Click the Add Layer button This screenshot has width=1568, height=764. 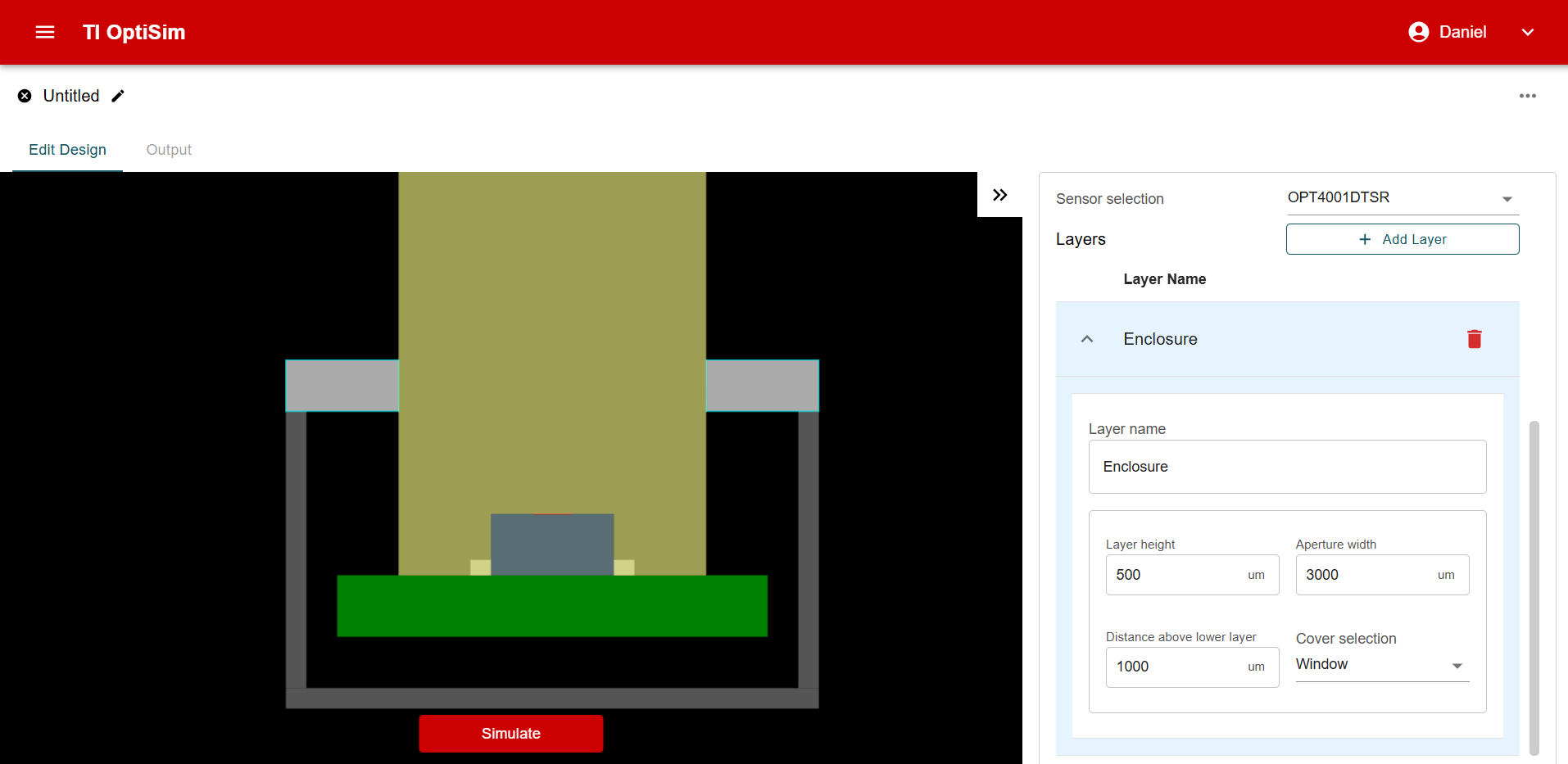tap(1402, 239)
